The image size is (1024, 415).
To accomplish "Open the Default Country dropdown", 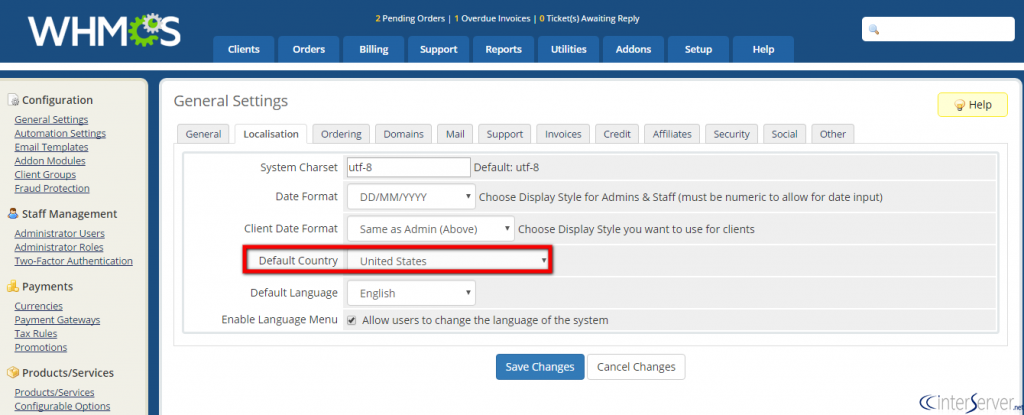I will coord(448,261).
